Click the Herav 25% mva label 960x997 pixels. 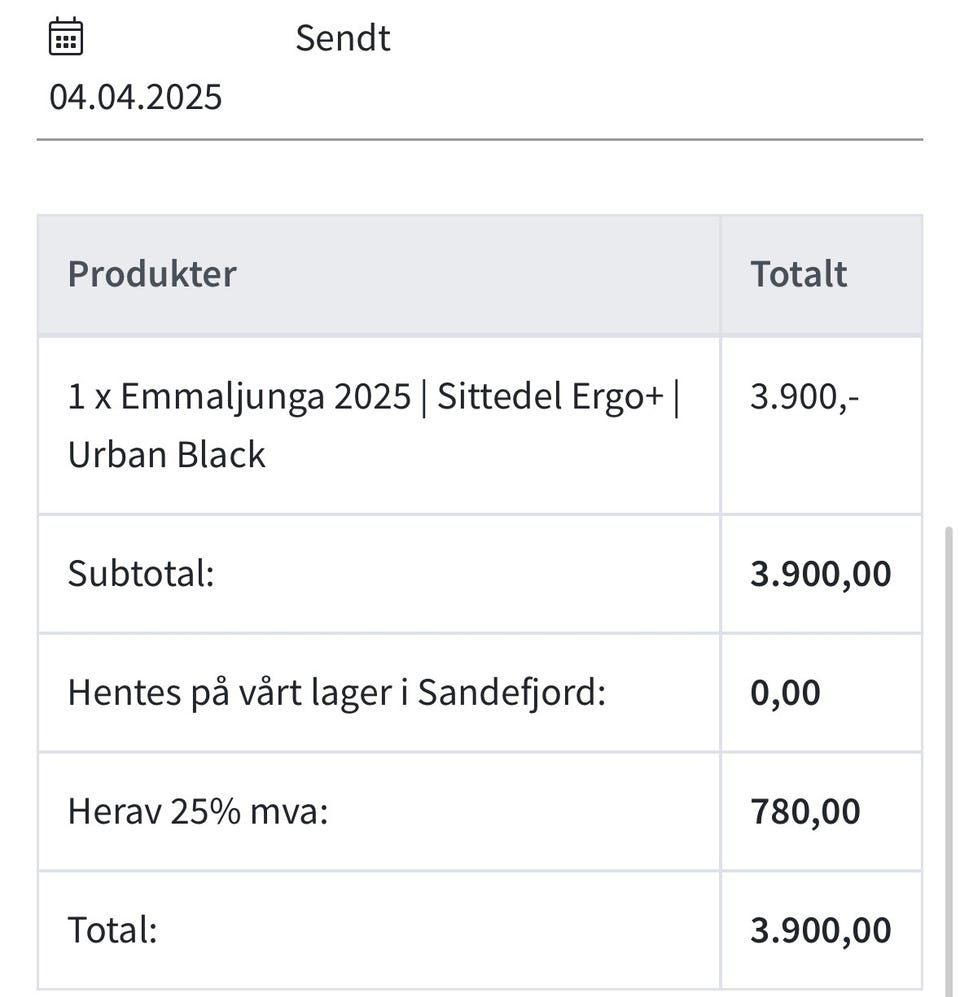(197, 811)
